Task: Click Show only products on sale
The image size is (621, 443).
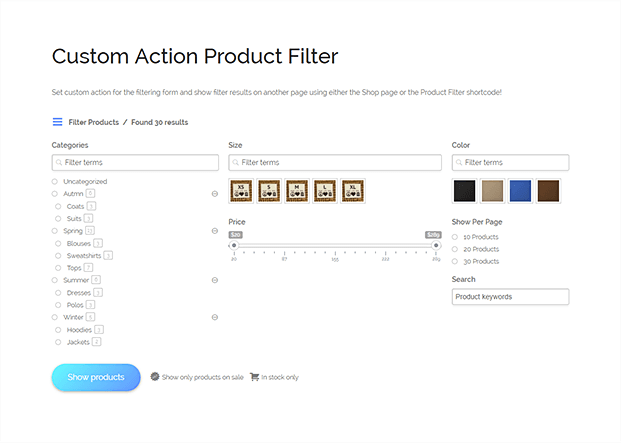Action: (202, 377)
